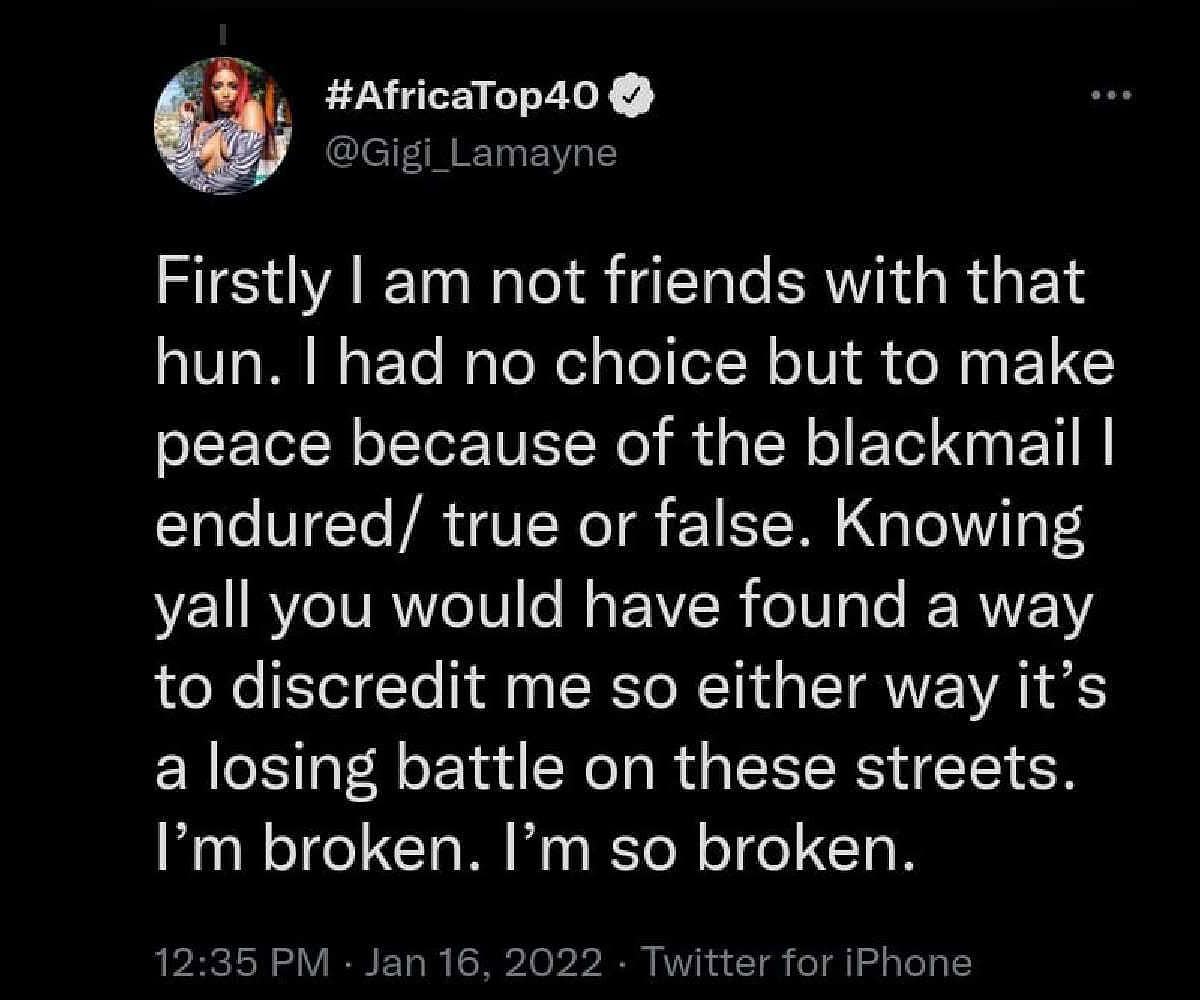This screenshot has width=1200, height=1000.
Task: Open the Twitter for iPhone source link
Action: 807,962
